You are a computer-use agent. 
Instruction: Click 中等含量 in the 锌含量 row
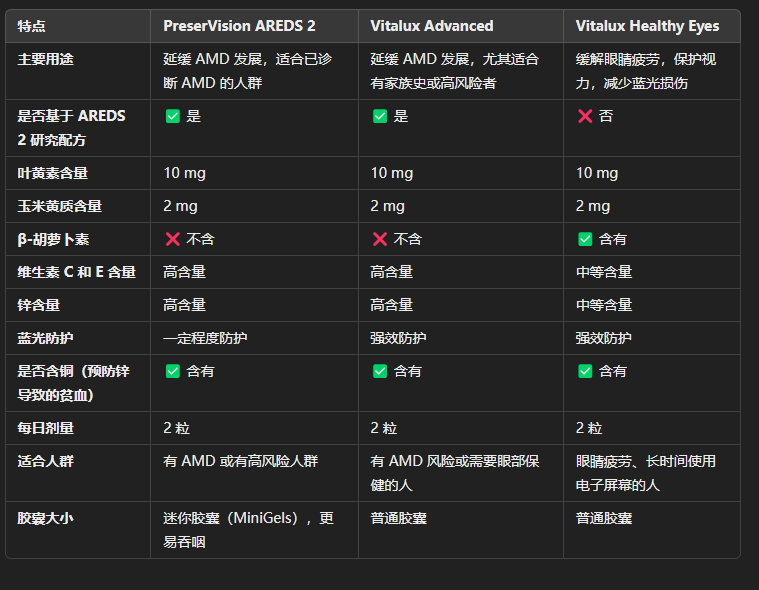604,305
